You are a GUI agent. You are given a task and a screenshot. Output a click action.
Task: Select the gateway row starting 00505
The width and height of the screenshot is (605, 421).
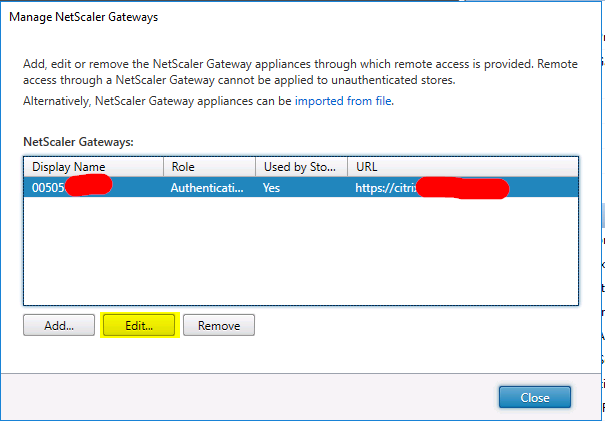pyautogui.click(x=301, y=188)
